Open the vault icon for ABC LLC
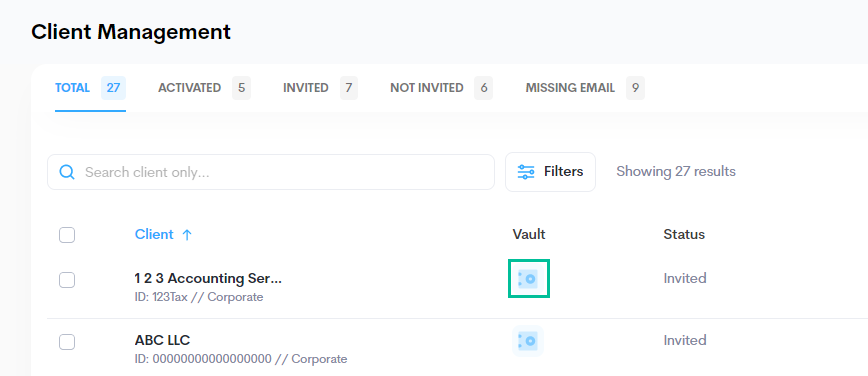The height and width of the screenshot is (376, 868). [528, 341]
